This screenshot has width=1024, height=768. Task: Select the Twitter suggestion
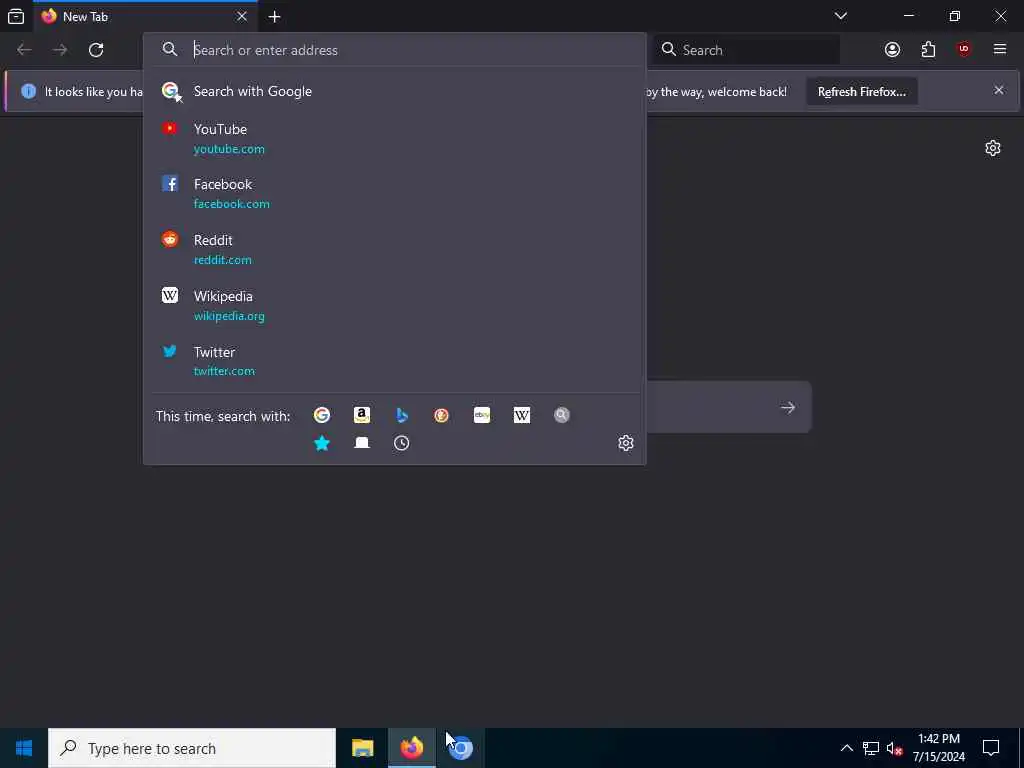(x=394, y=361)
